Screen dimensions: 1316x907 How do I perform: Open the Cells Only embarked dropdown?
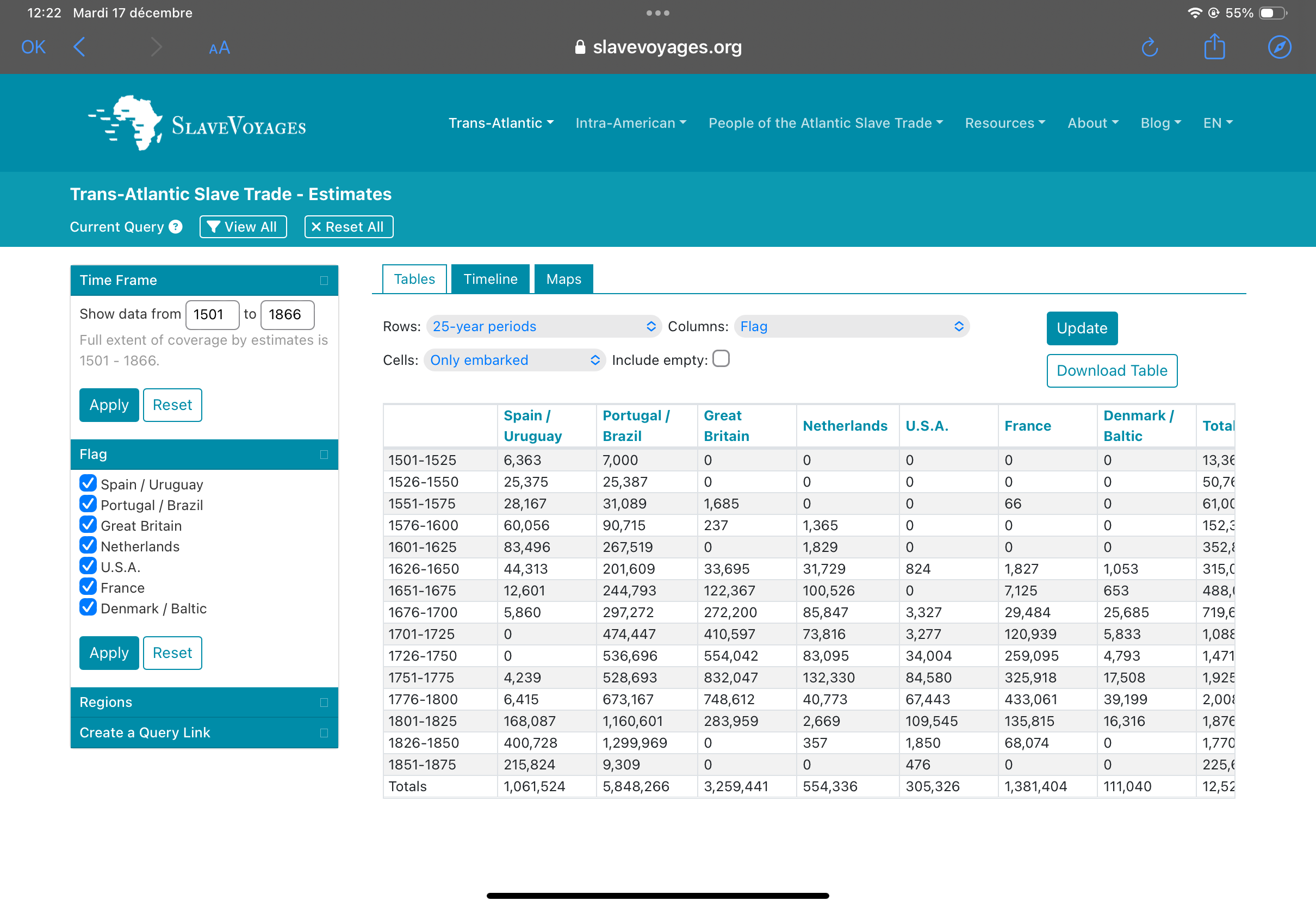click(514, 360)
